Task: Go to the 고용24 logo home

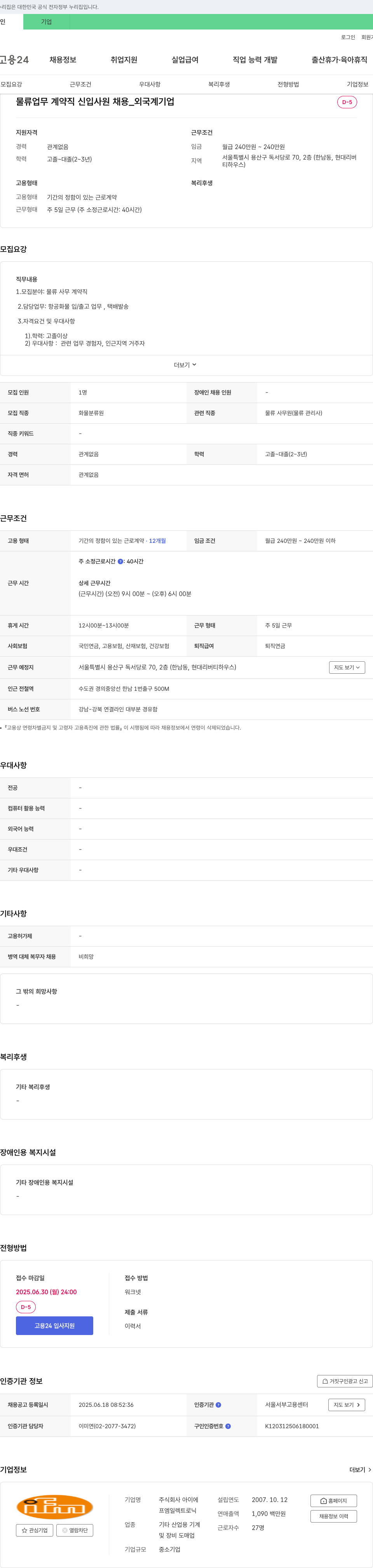Action: (x=14, y=60)
